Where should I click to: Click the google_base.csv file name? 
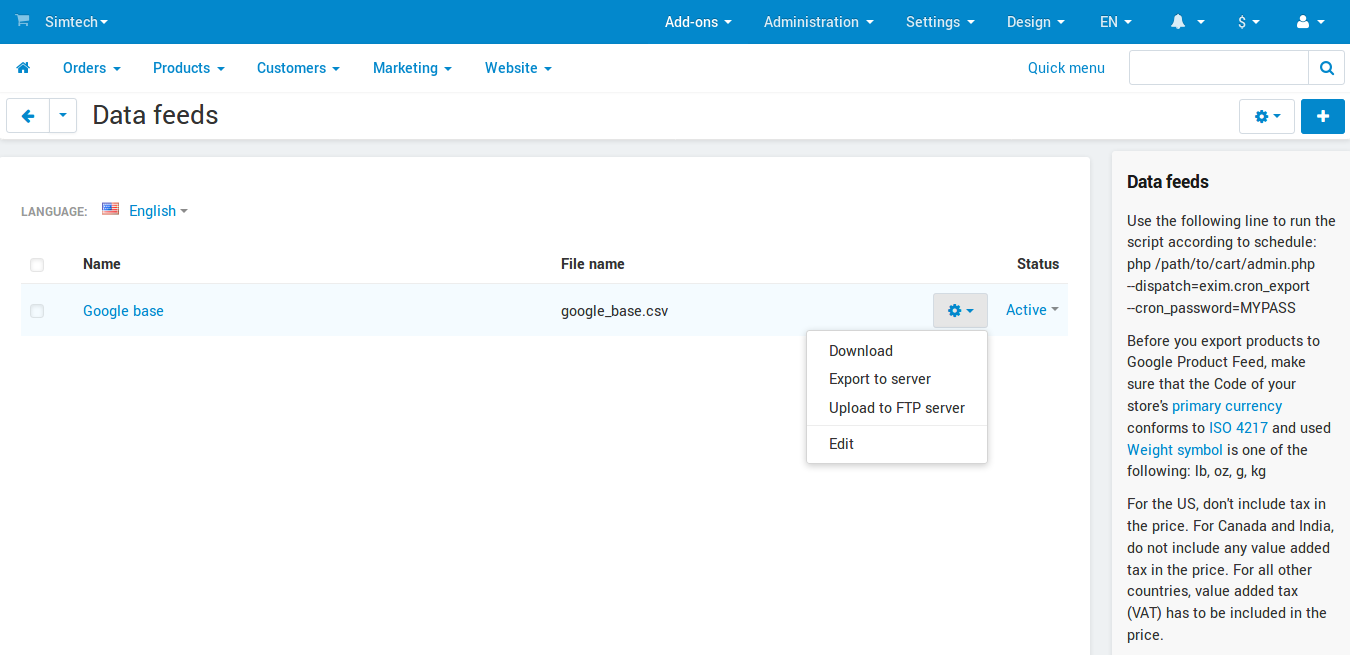pyautogui.click(x=614, y=311)
